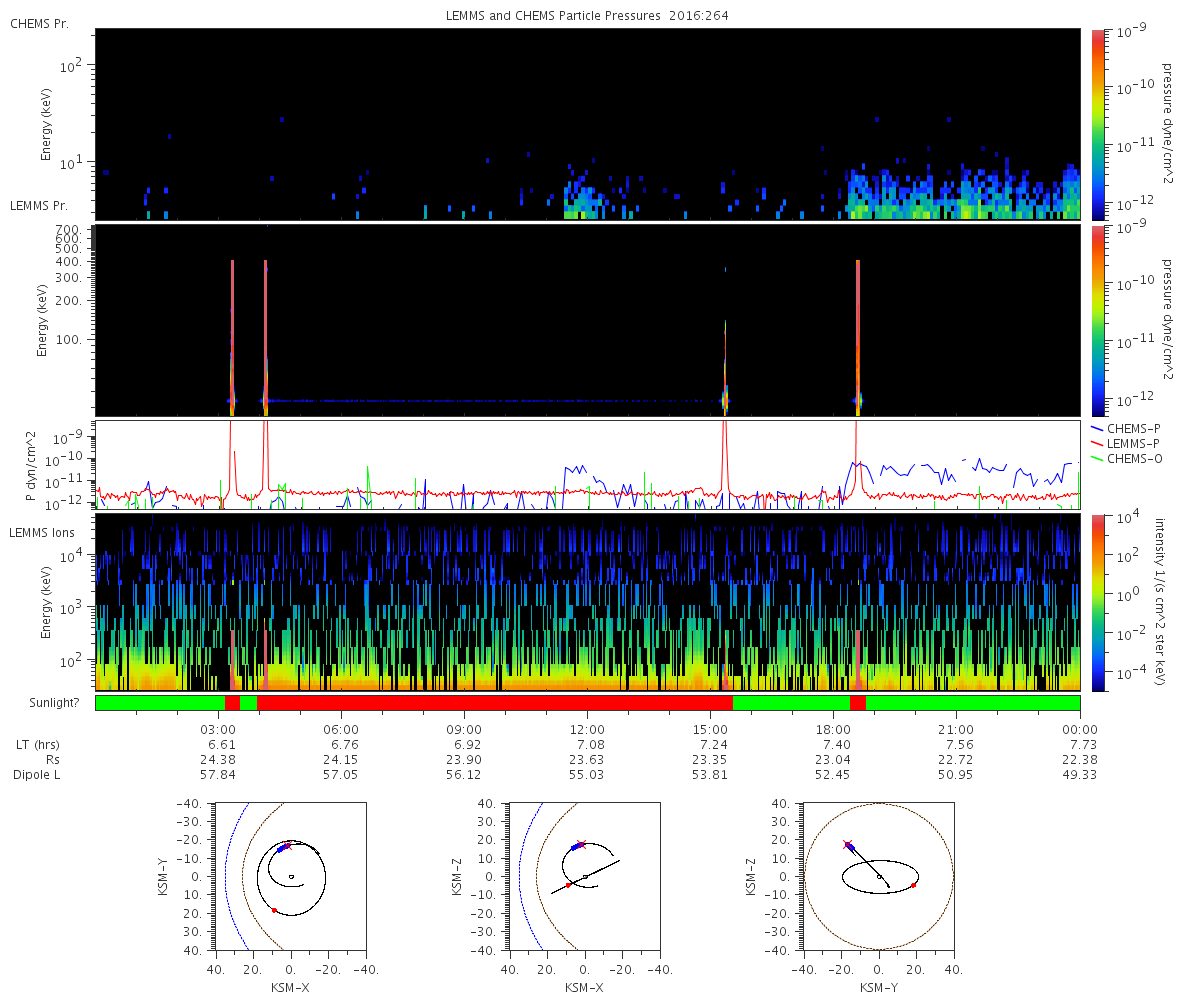This screenshot has width=1200, height=1000.
Task: Click the LEMMS Ions intensity color bar
Action: pyautogui.click(x=1098, y=603)
